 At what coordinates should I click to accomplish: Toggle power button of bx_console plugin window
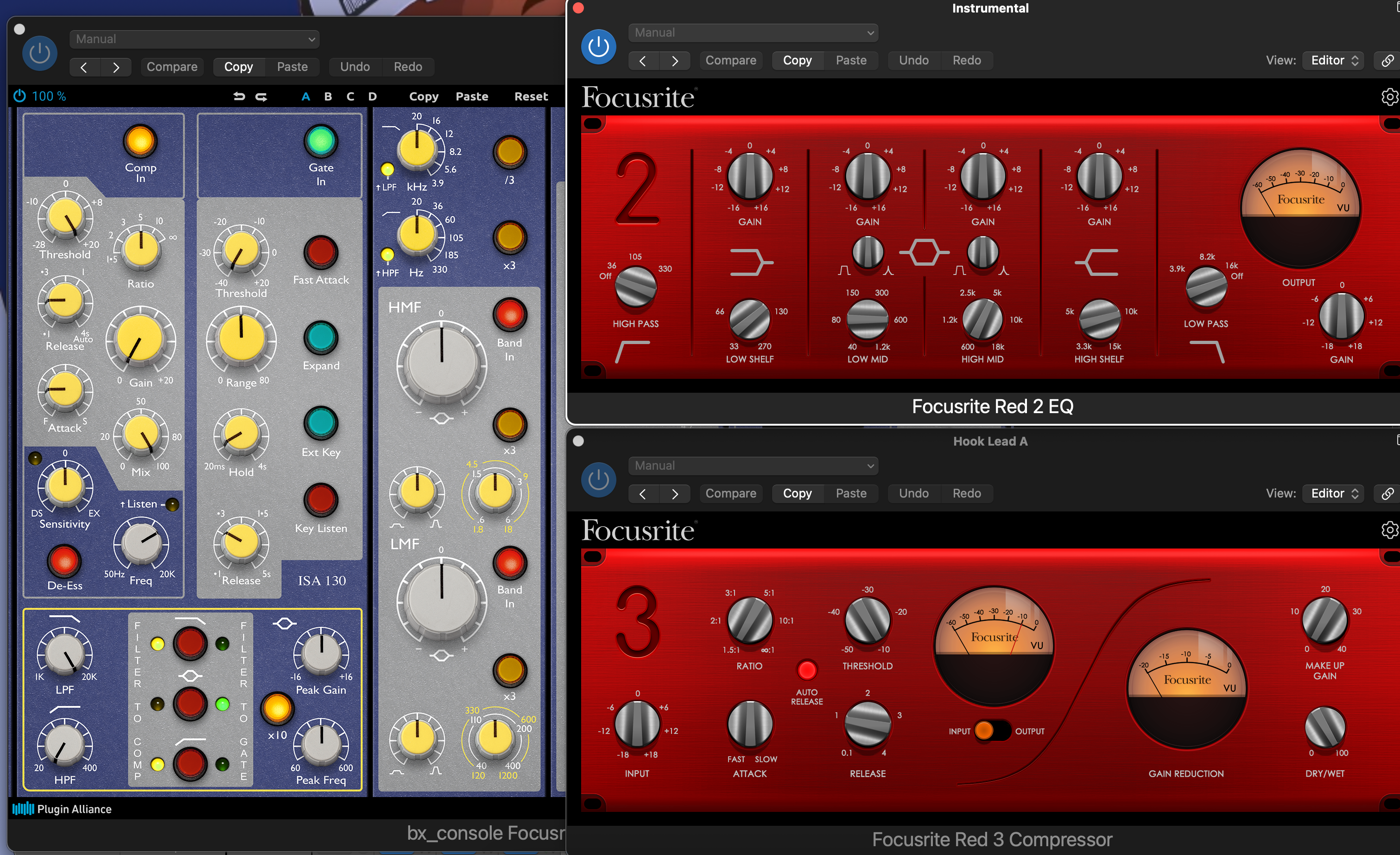coord(39,53)
